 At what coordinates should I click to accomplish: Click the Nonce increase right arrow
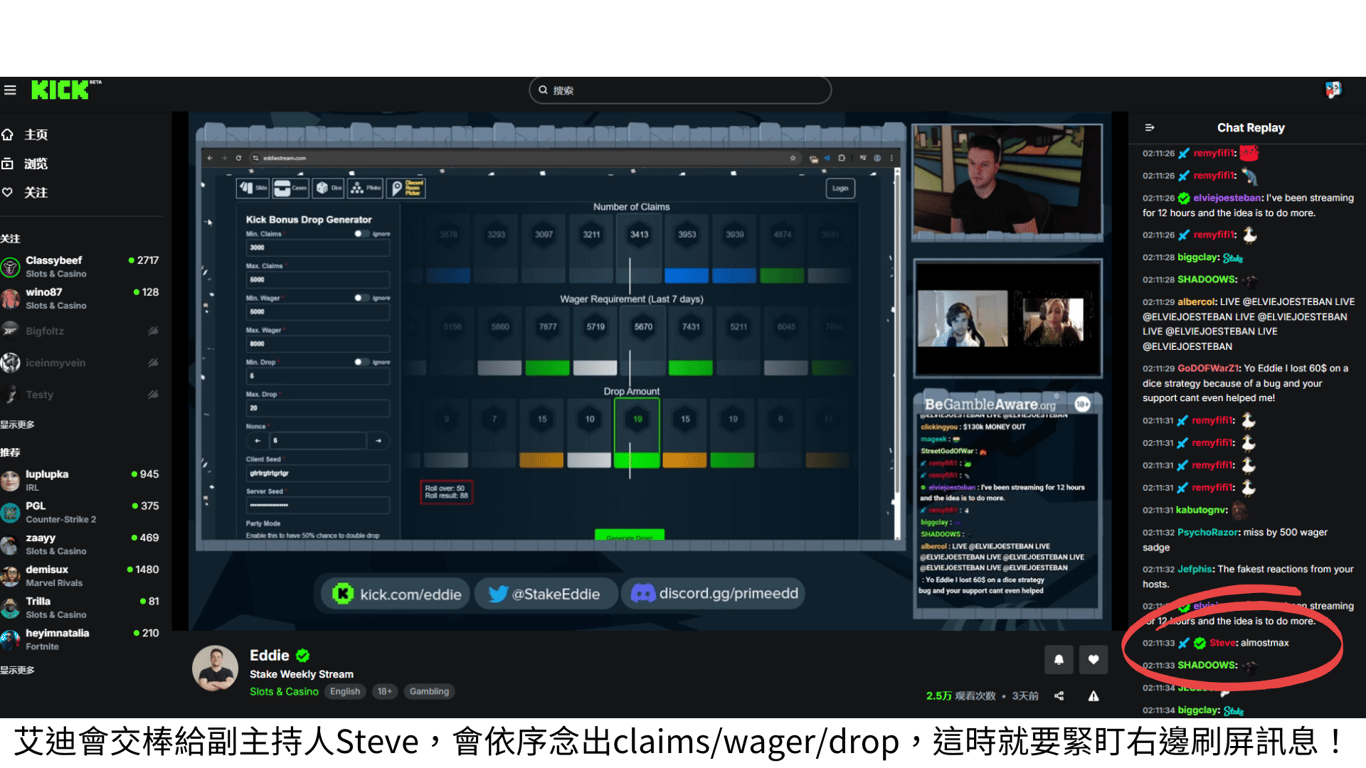pyautogui.click(x=378, y=441)
